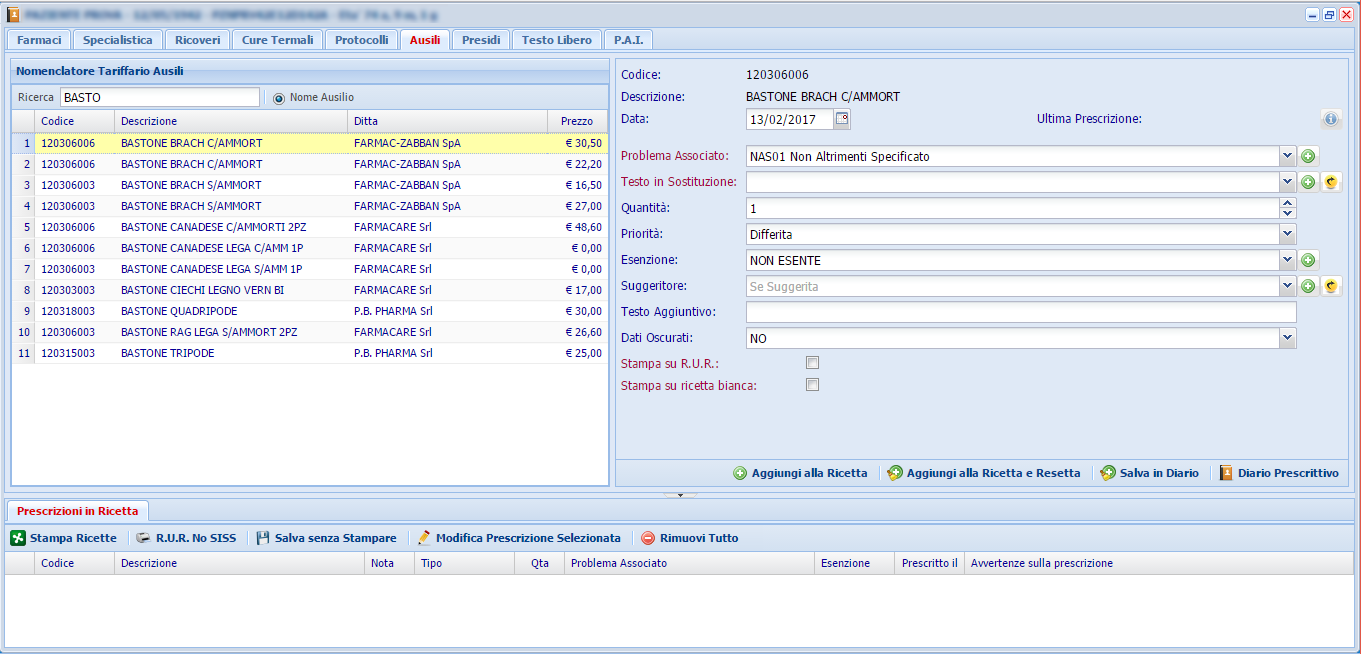The width and height of the screenshot is (1361, 654).
Task: Decrease Quantità with the down arrow
Action: [x=1288, y=213]
